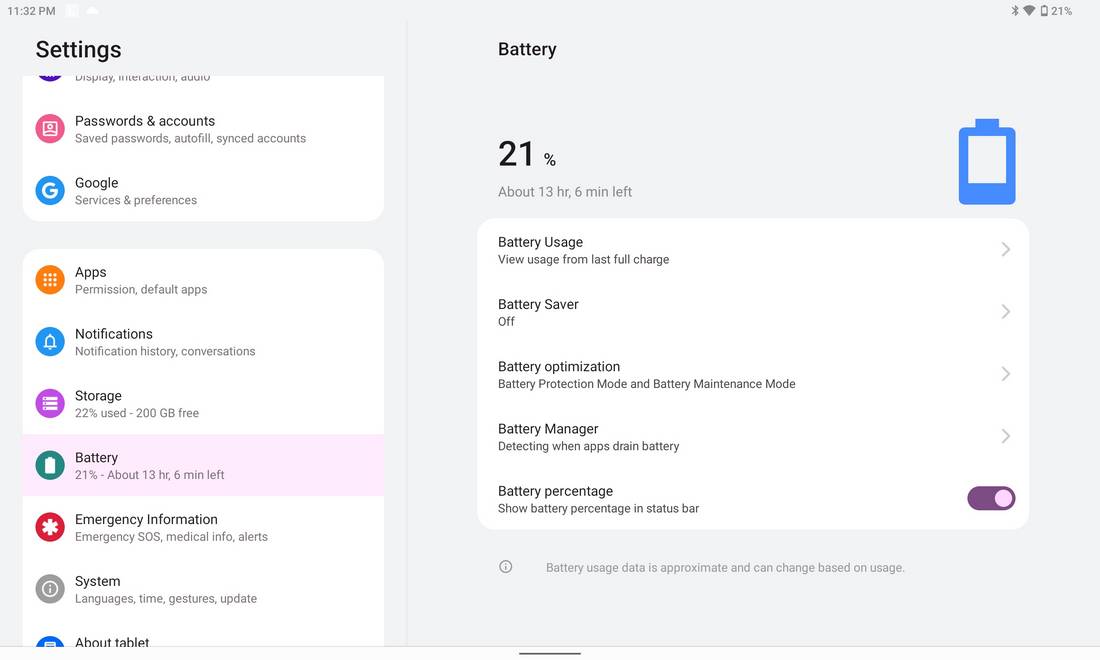Open the purple Storage icon
The width and height of the screenshot is (1100, 660).
click(50, 404)
